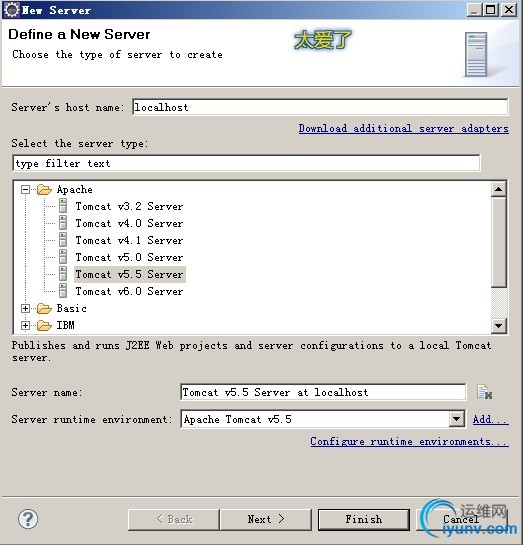Click the Tomcat v4.0 Server icon
523x545 pixels.
point(63,223)
